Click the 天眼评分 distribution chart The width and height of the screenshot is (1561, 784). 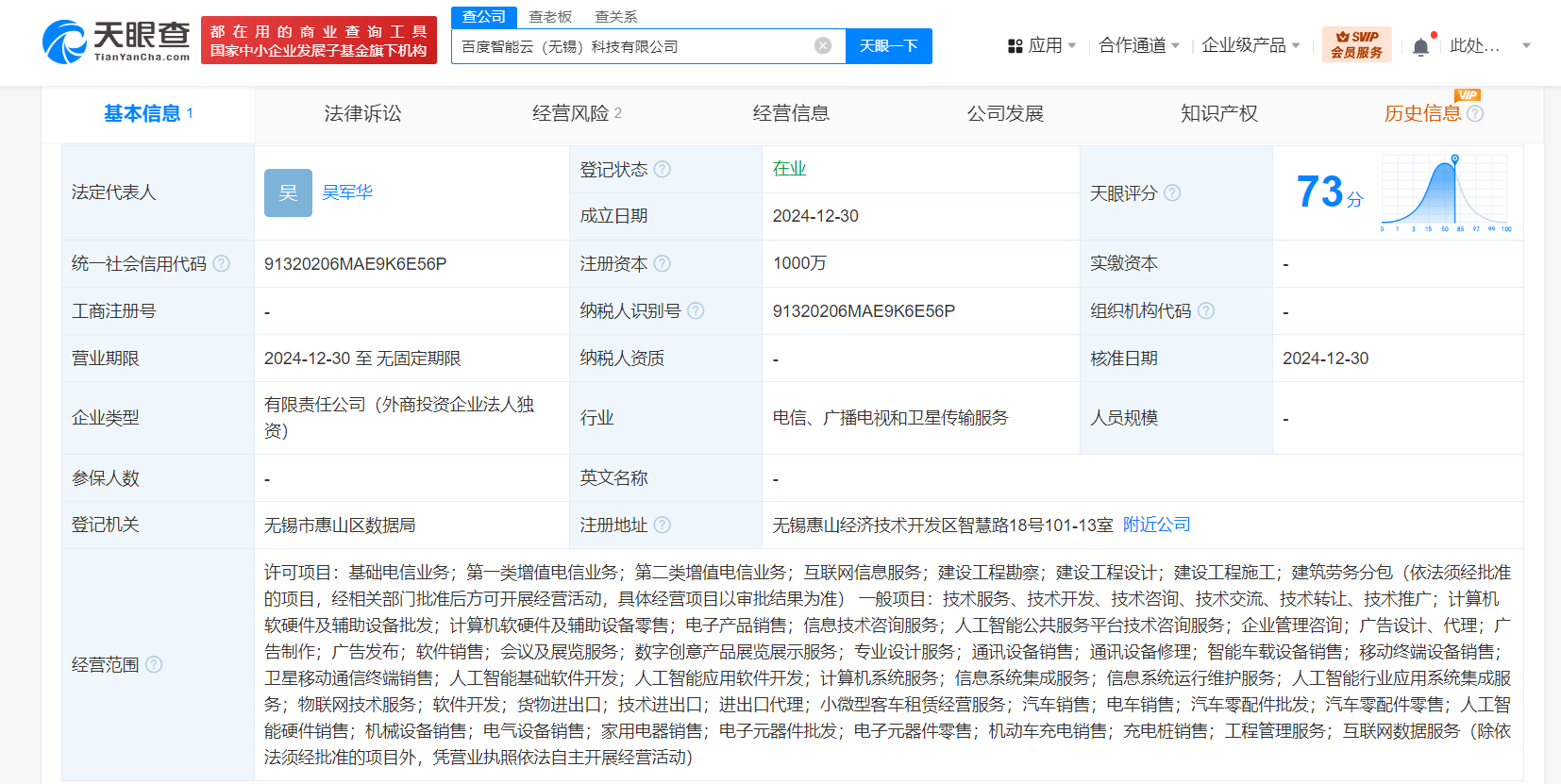tap(1446, 193)
